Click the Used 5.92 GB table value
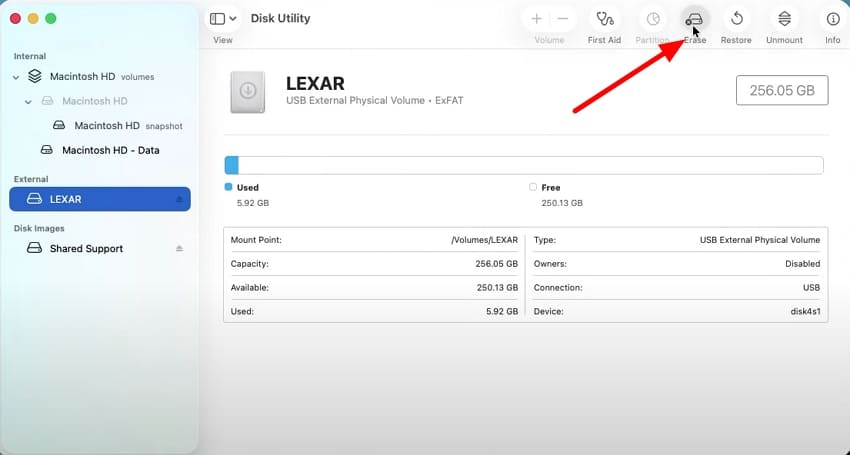Viewport: 850px width, 455px height. tap(502, 311)
